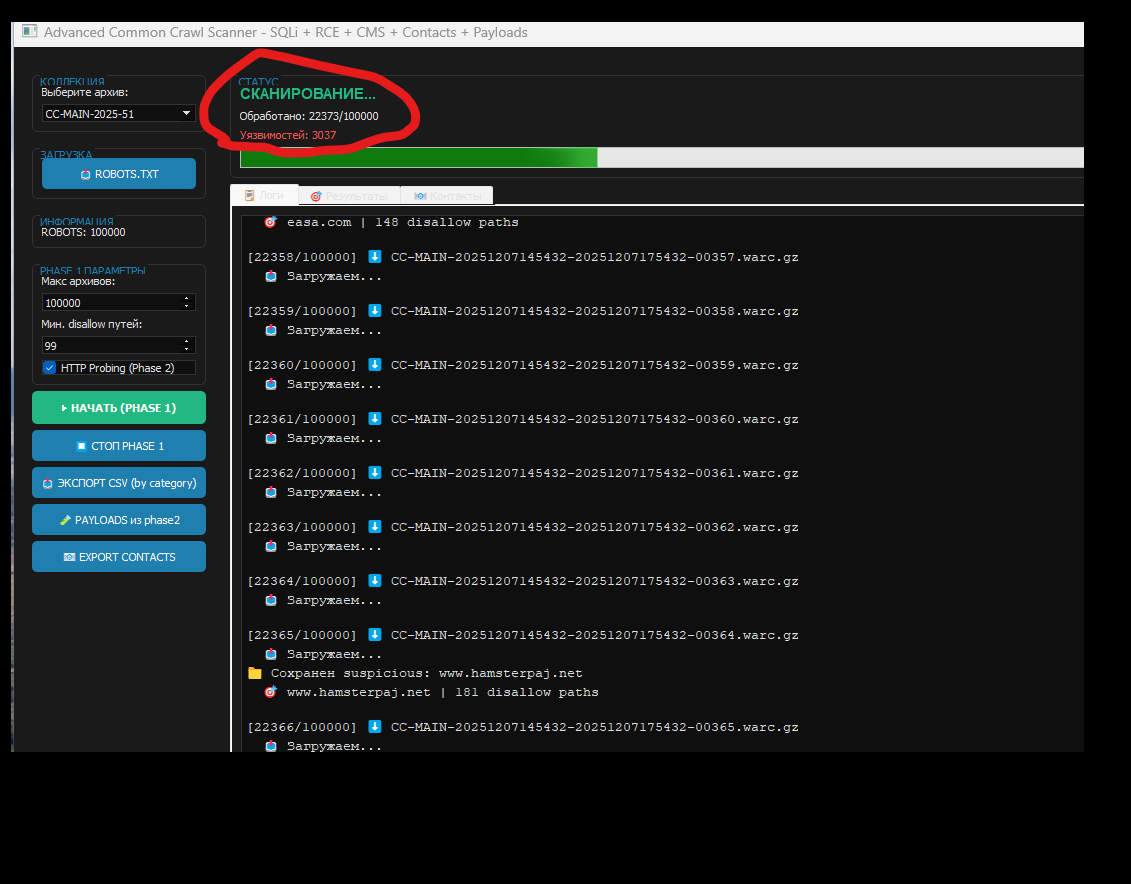This screenshot has width=1131, height=884.
Task: Click the icon on the Контакты tab
Action: [421, 196]
